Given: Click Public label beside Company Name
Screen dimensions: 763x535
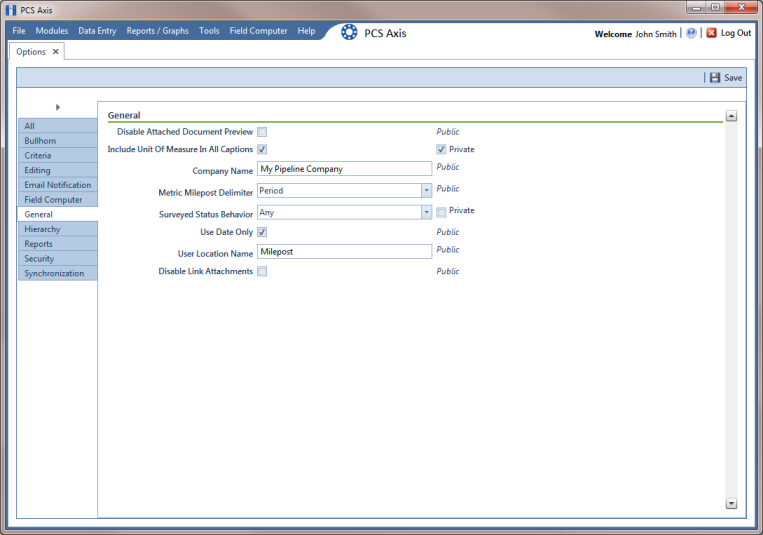Looking at the screenshot, I should click(x=448, y=167).
